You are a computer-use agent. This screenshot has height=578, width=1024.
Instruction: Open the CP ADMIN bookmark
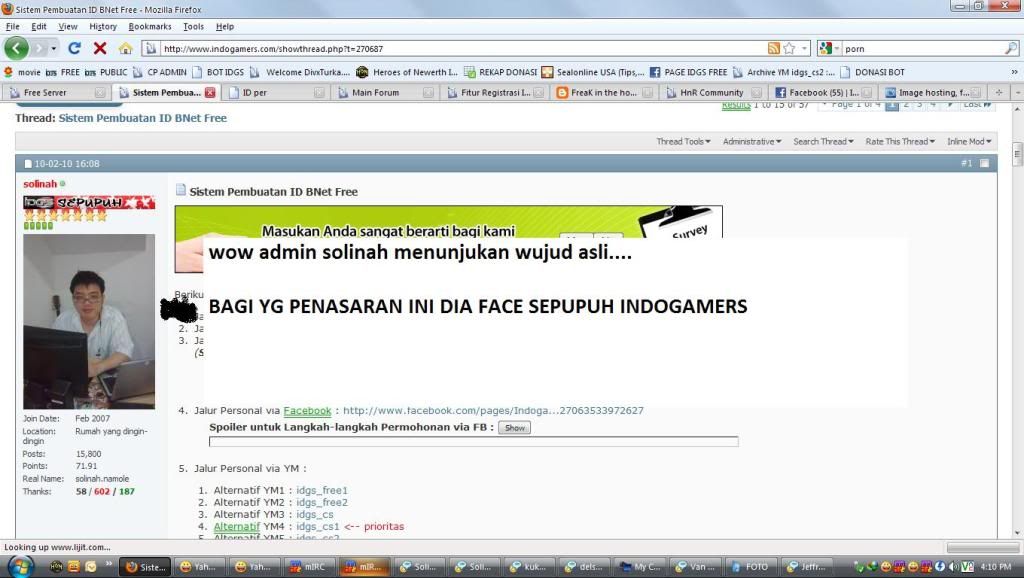160,72
